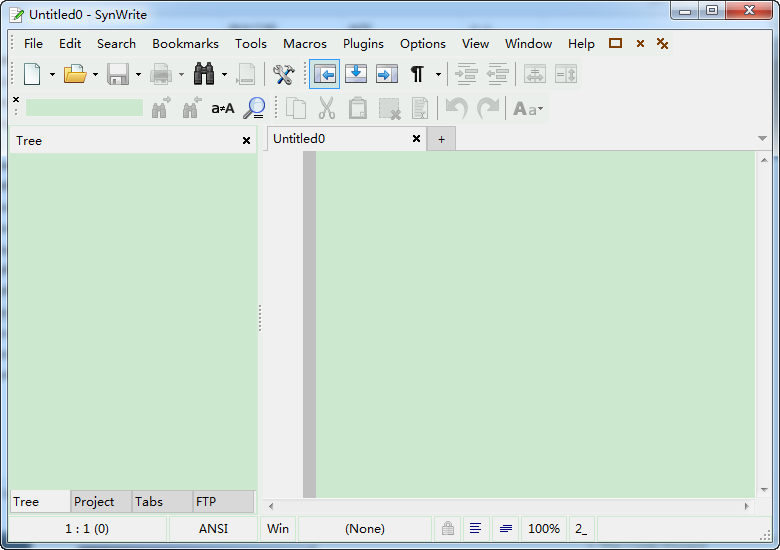Image resolution: width=780 pixels, height=550 pixels.
Task: Click the Open folder icon
Action: pyautogui.click(x=75, y=74)
